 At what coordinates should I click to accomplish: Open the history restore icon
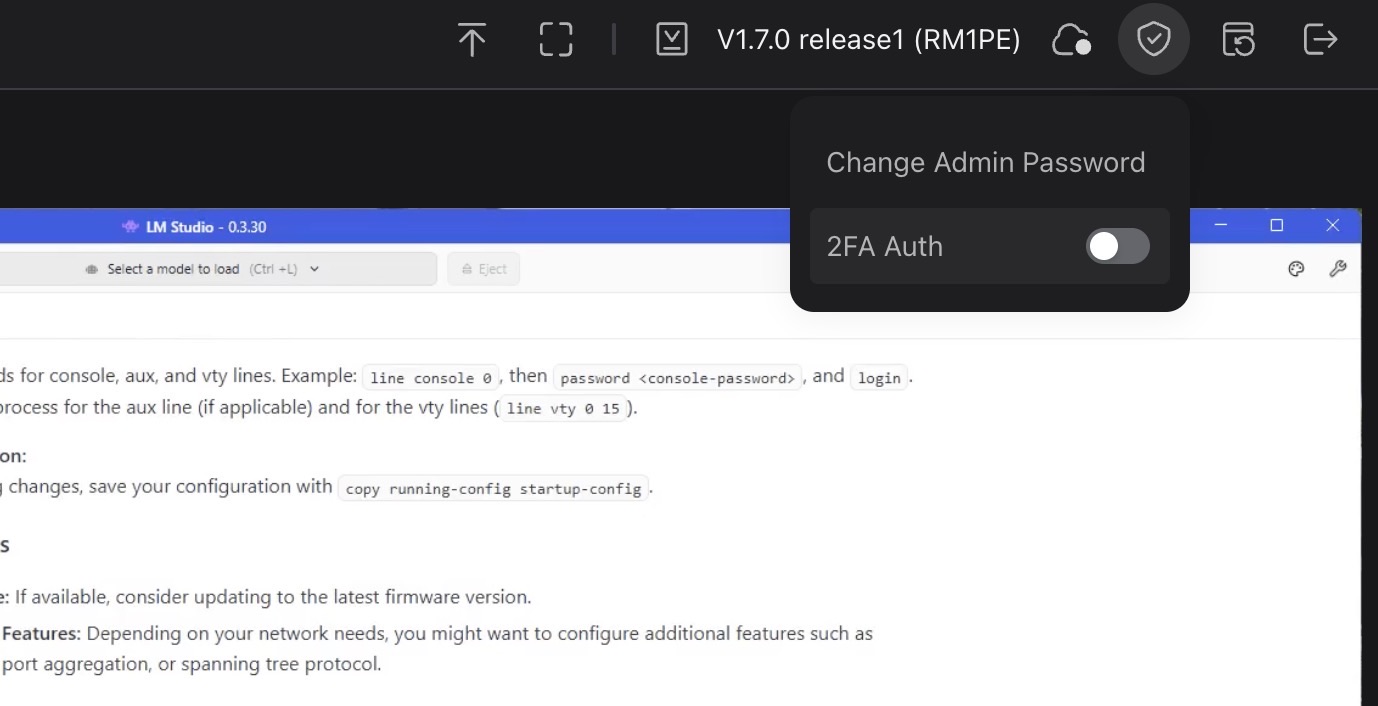[1238, 40]
